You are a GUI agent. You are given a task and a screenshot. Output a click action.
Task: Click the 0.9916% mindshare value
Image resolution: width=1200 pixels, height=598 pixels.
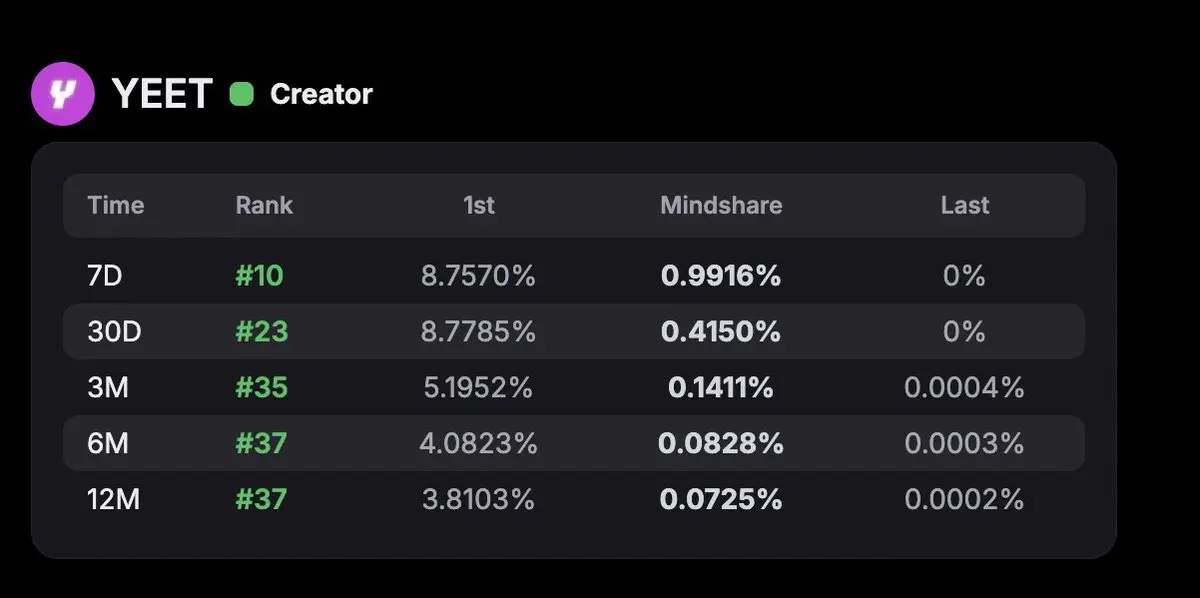(721, 275)
